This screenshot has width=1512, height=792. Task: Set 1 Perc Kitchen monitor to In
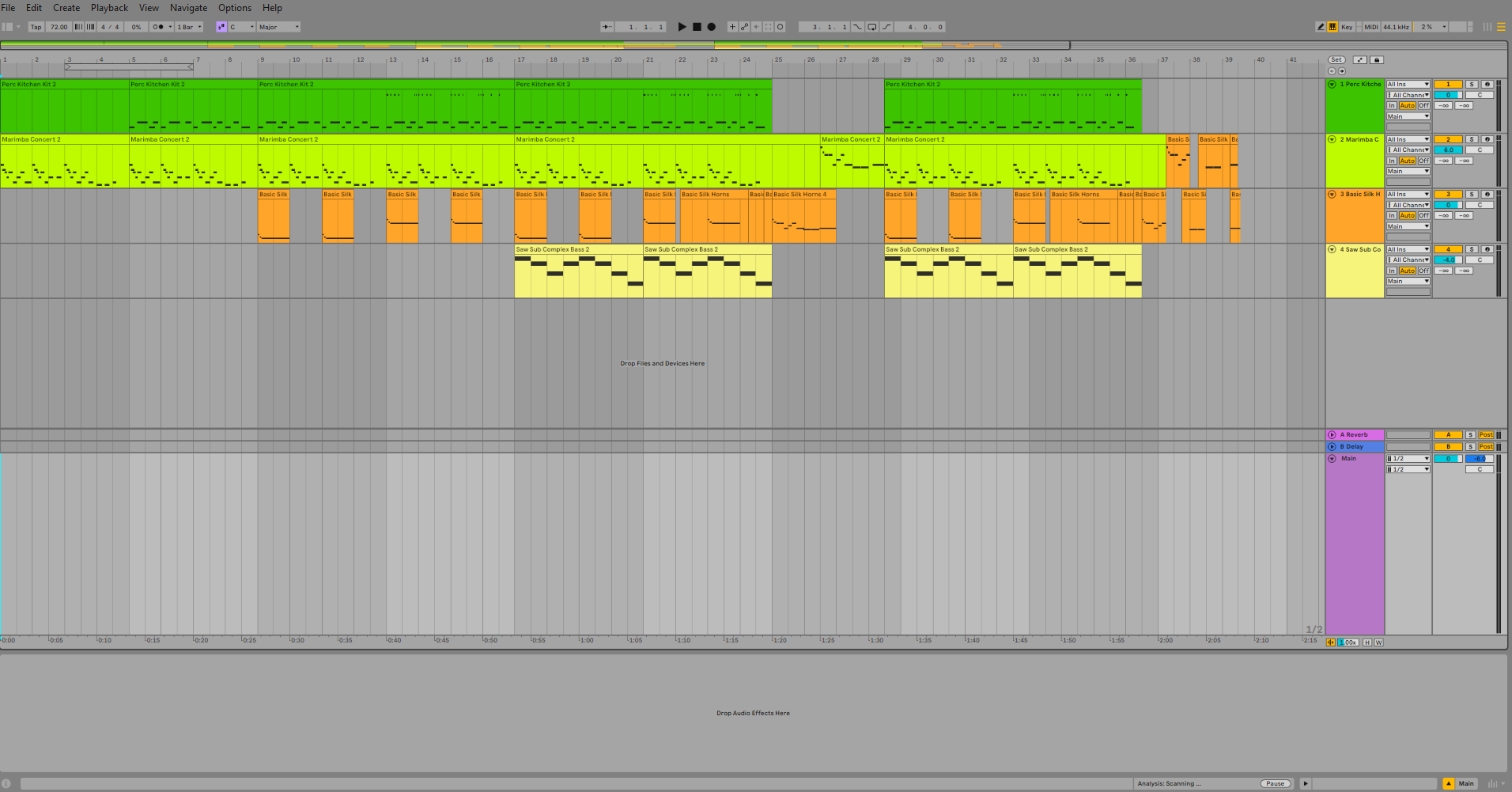point(1392,105)
